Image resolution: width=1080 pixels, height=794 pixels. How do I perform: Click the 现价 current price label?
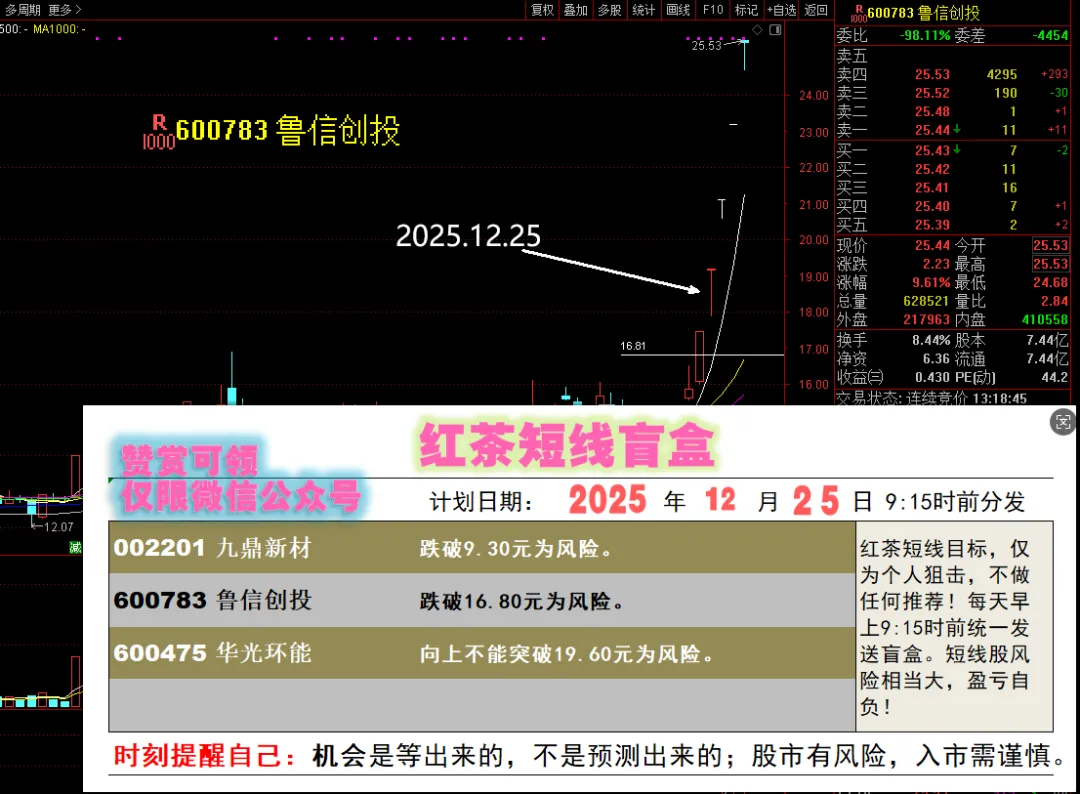[x=852, y=246]
